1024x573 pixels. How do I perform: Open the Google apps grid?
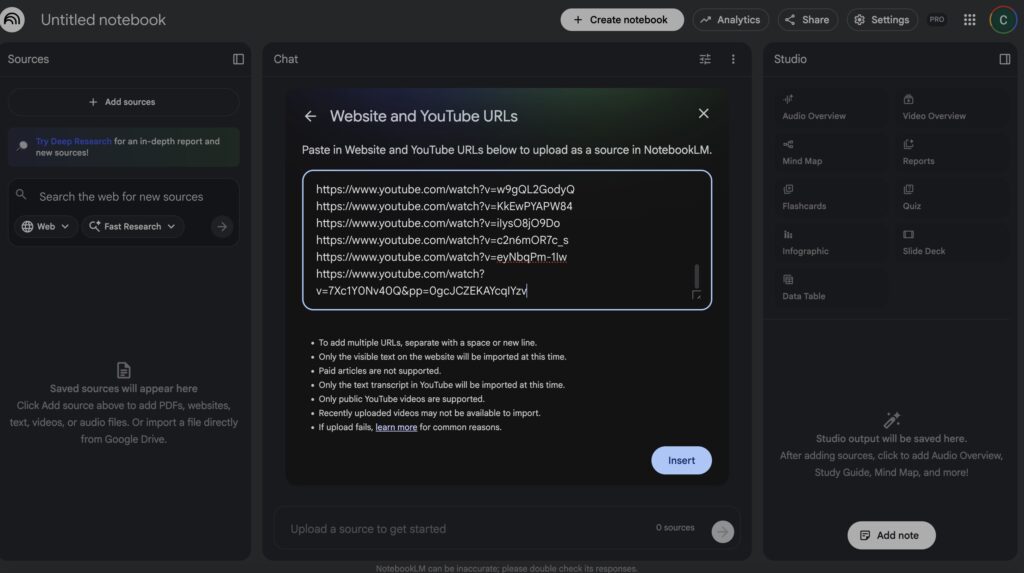click(969, 20)
